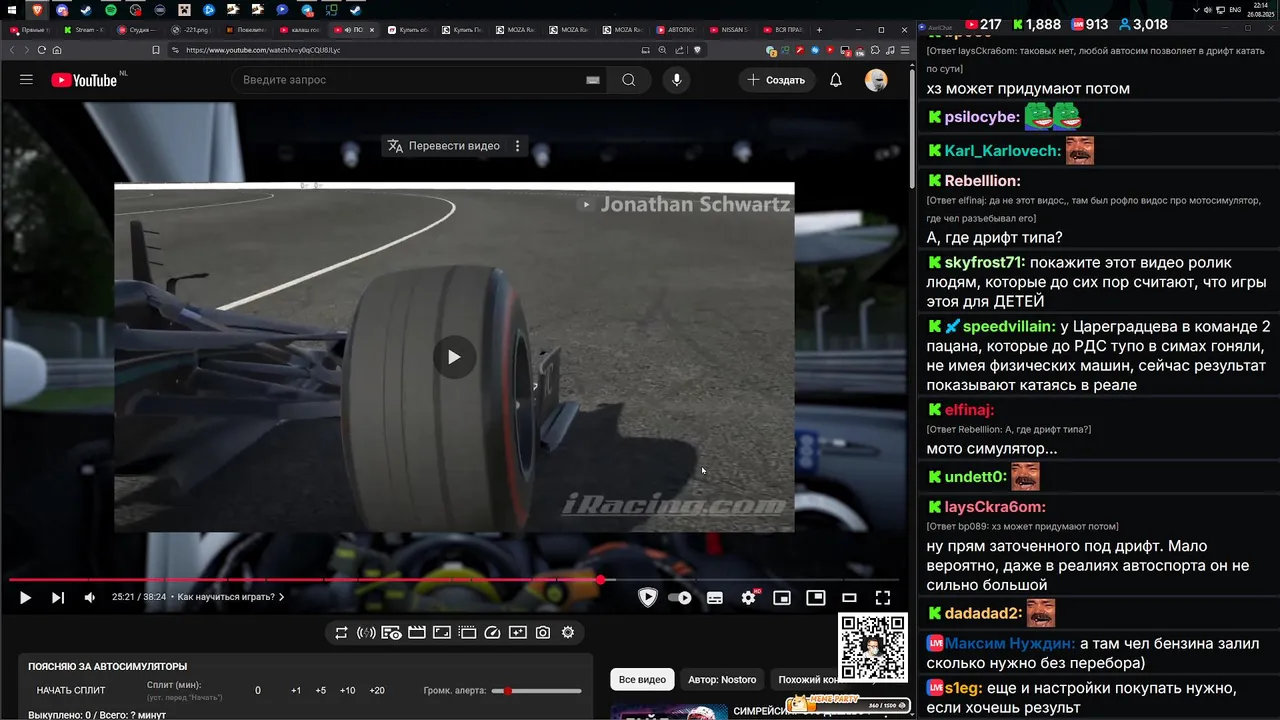
Task: Add +5 minutes to split
Action: click(x=321, y=691)
